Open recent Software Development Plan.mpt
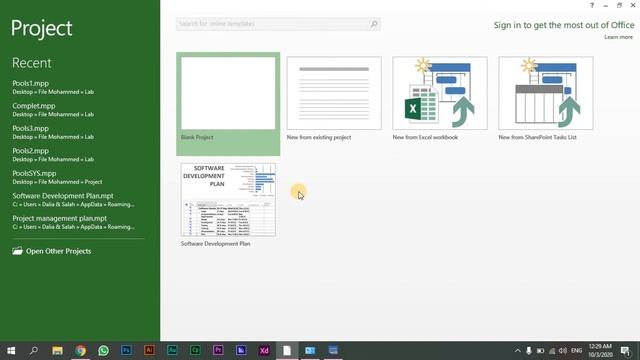Screen dimensions: 640x360 pos(73,200)
